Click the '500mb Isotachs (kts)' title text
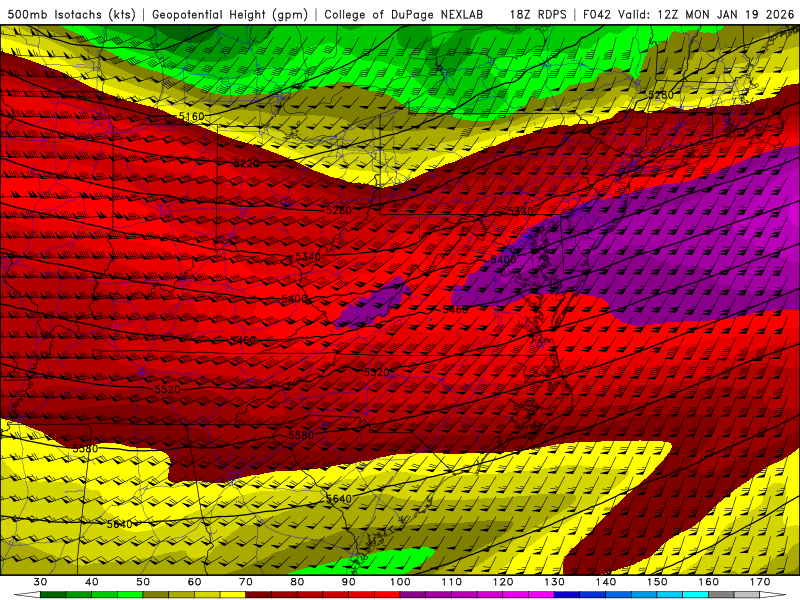 click(71, 14)
